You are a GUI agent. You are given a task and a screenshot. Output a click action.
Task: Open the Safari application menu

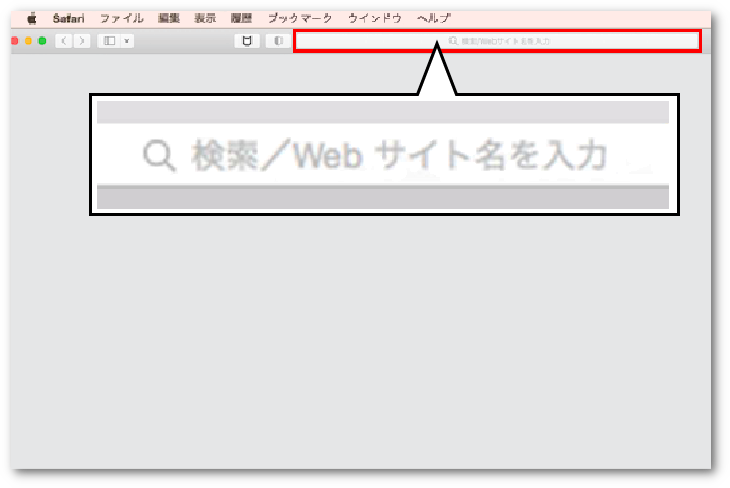point(68,18)
